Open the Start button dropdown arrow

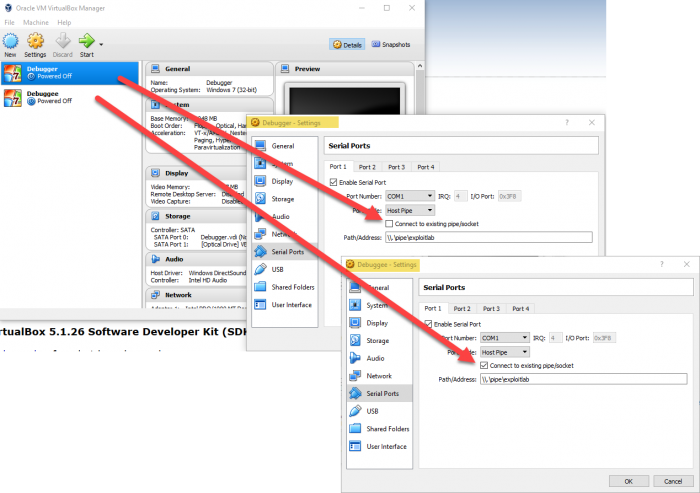[x=101, y=45]
